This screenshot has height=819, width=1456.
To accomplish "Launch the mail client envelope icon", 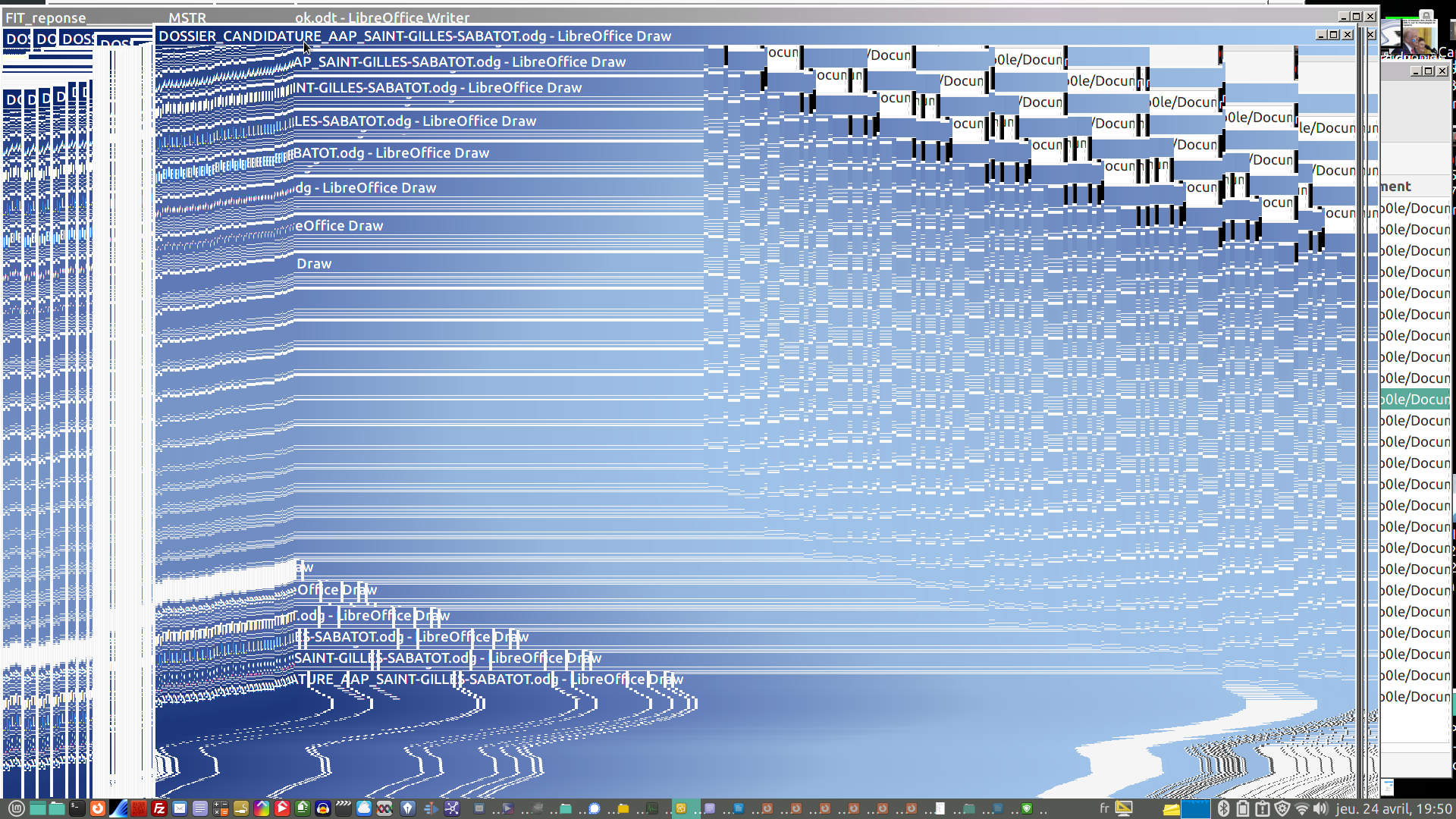I will pyautogui.click(x=180, y=808).
